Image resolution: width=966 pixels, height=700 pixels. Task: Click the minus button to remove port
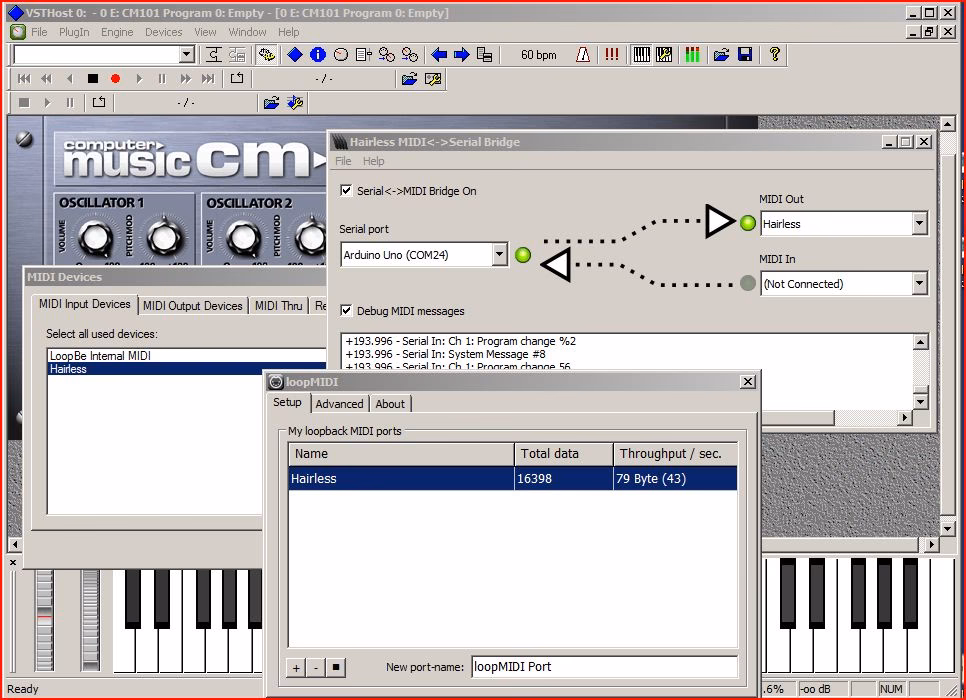point(316,667)
